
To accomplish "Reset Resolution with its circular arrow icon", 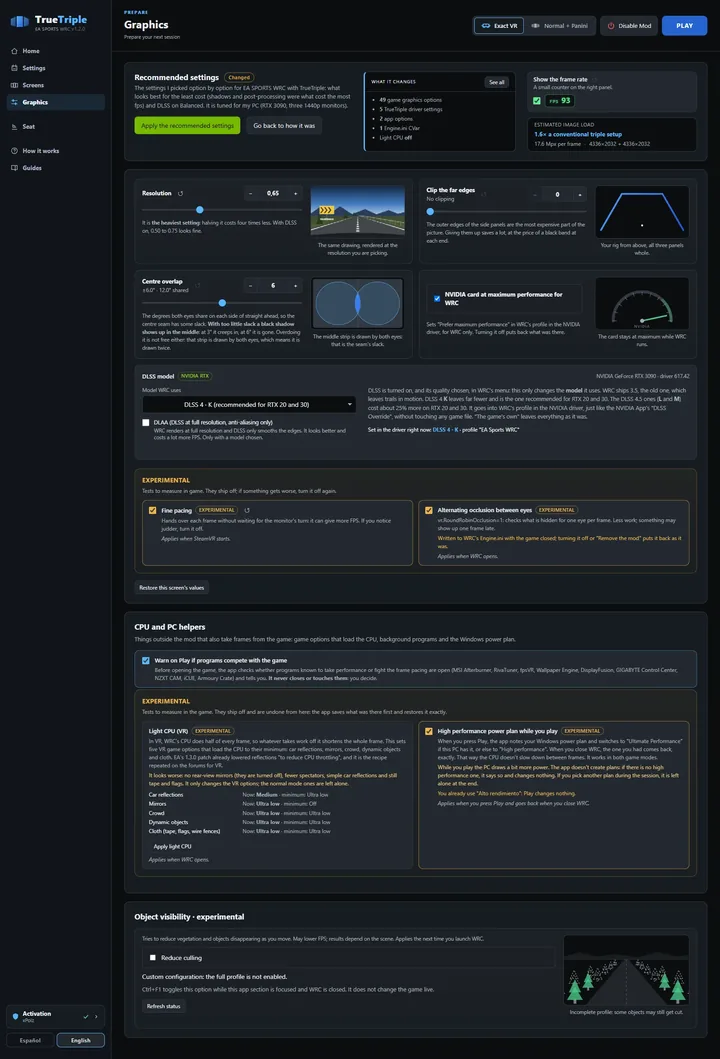I will click(x=180, y=193).
